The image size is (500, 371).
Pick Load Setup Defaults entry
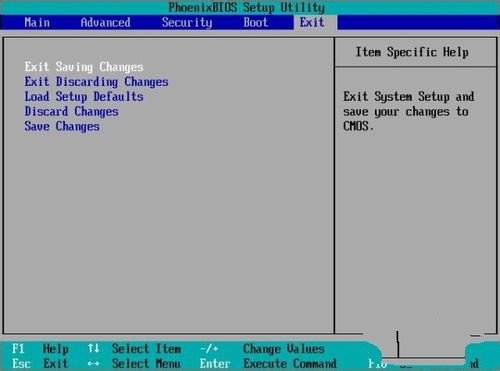(x=84, y=97)
